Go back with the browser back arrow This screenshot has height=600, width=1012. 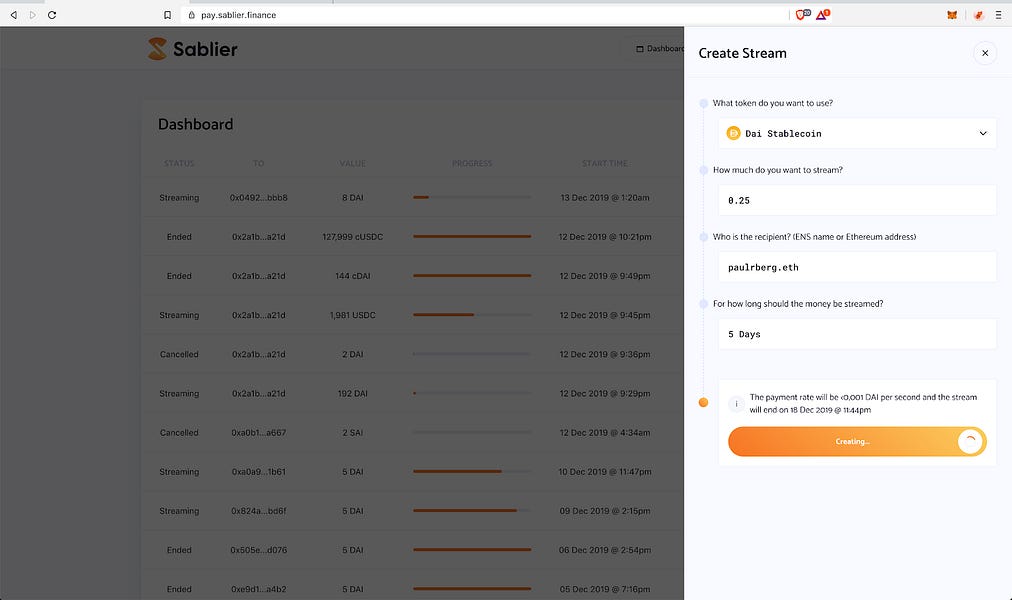pos(13,15)
